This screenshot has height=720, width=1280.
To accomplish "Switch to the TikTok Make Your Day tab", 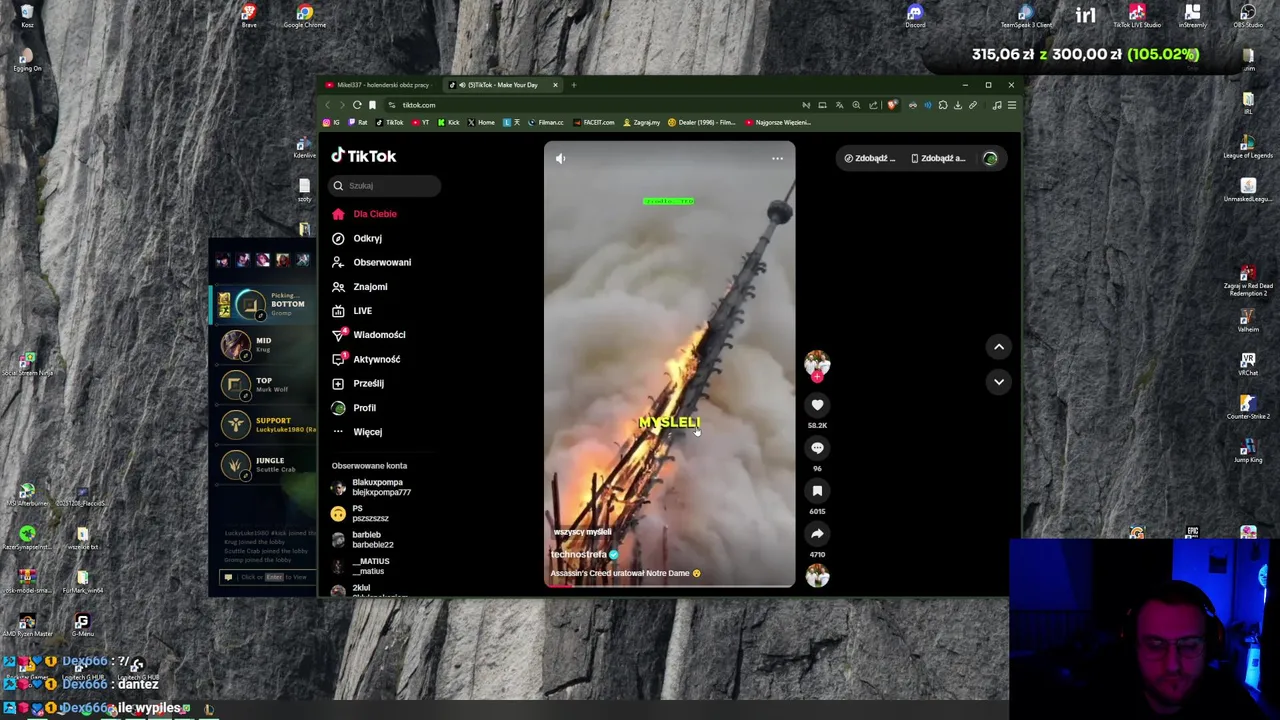I will pyautogui.click(x=503, y=85).
